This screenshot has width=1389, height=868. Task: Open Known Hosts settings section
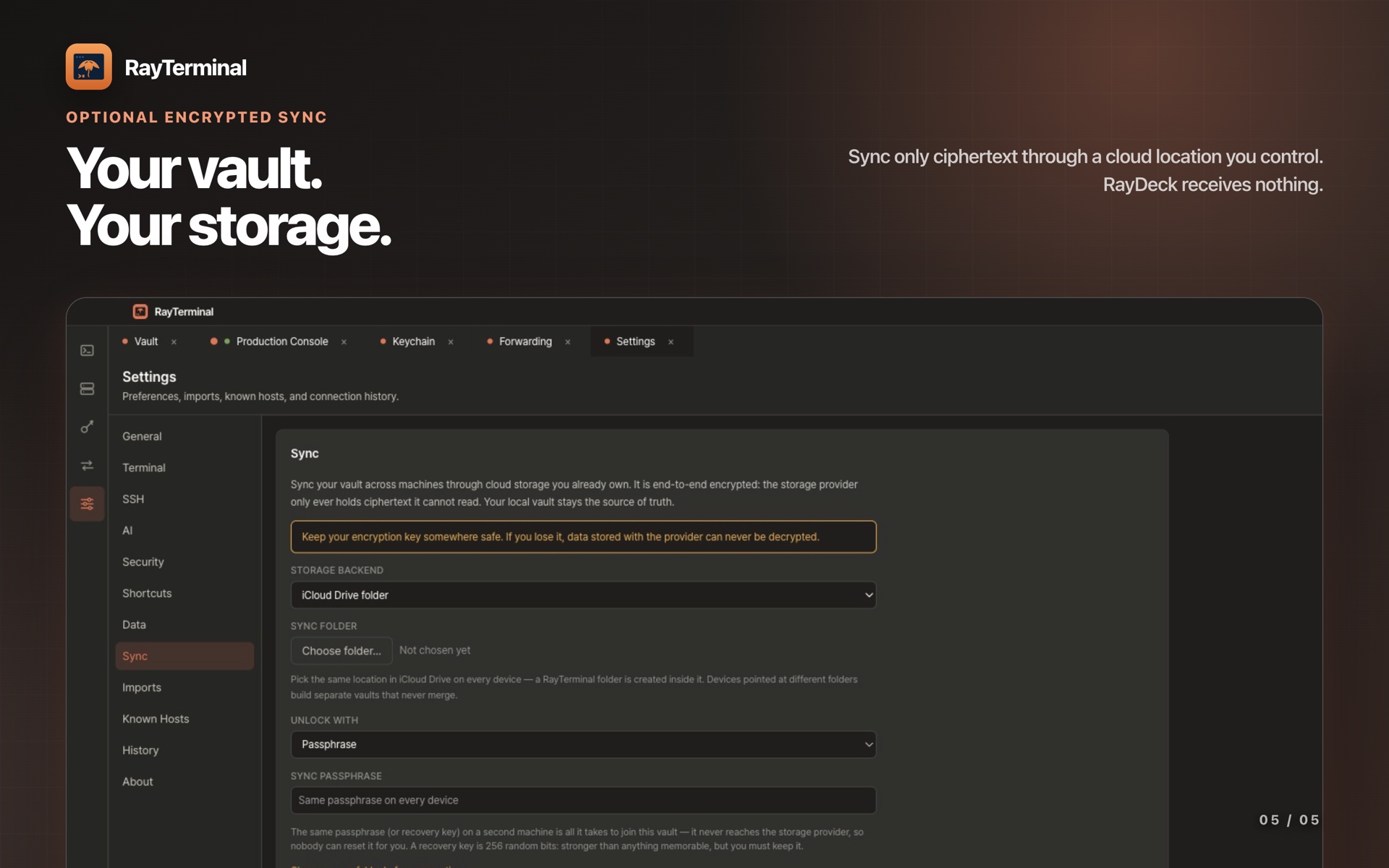click(x=184, y=719)
